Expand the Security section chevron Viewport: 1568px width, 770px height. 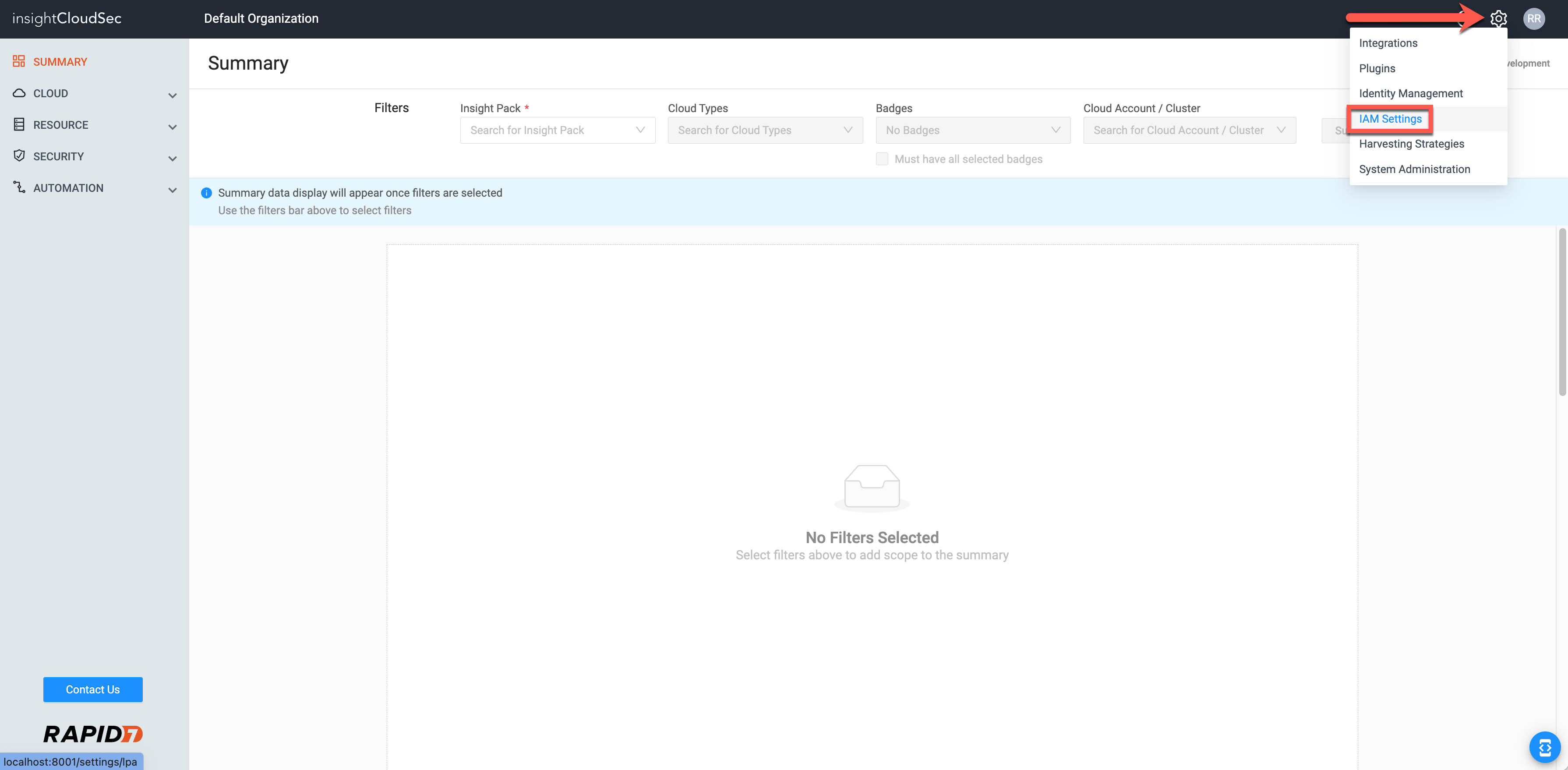click(172, 158)
